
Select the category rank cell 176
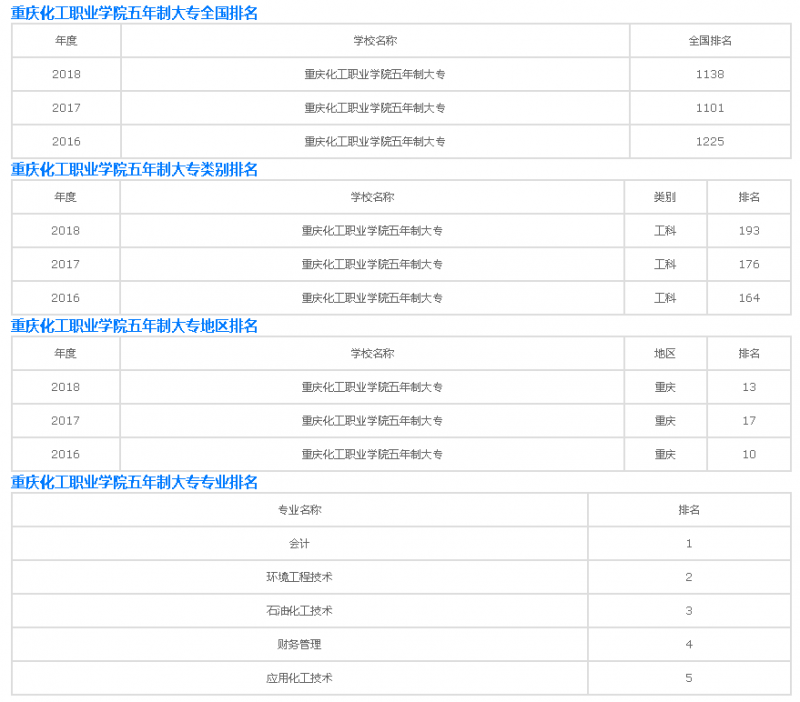[x=749, y=264]
